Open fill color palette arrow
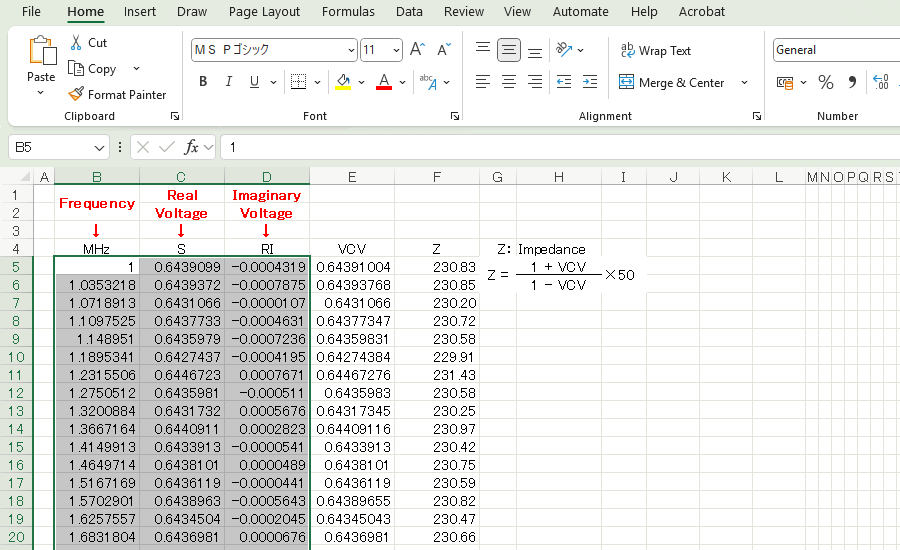This screenshot has width=900, height=550. (x=361, y=83)
